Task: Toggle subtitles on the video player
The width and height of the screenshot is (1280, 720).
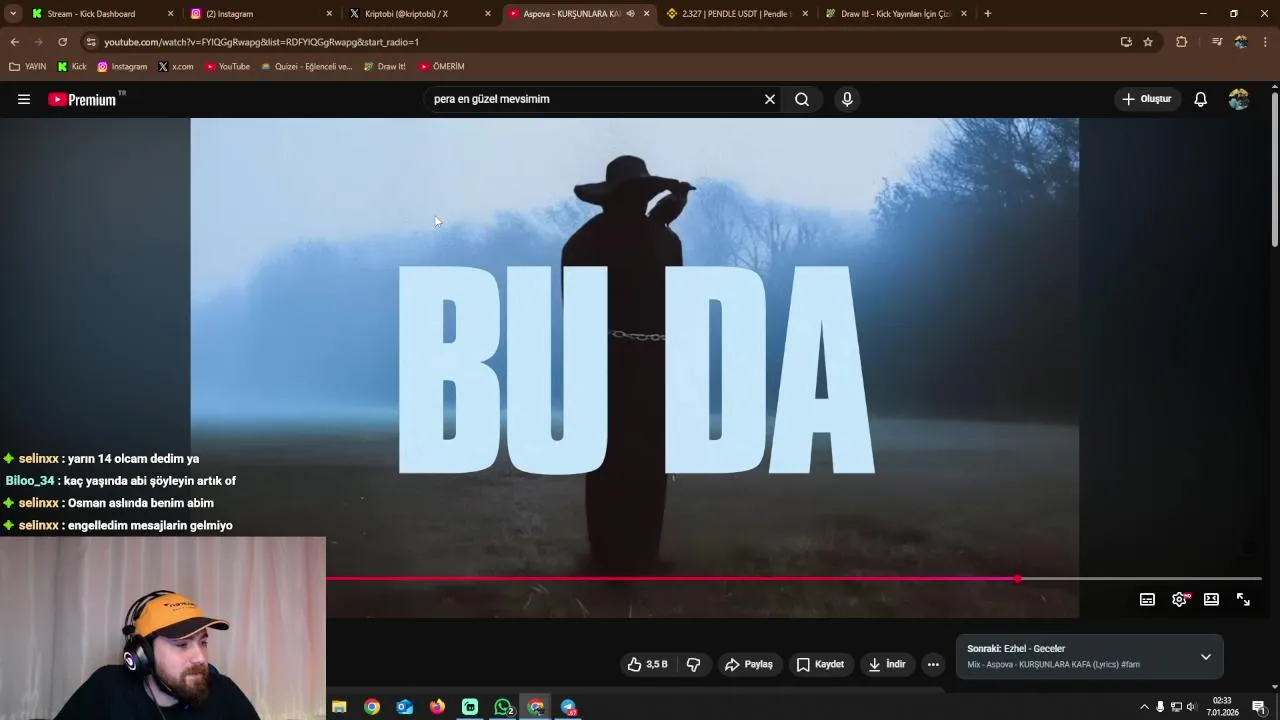Action: click(1147, 599)
